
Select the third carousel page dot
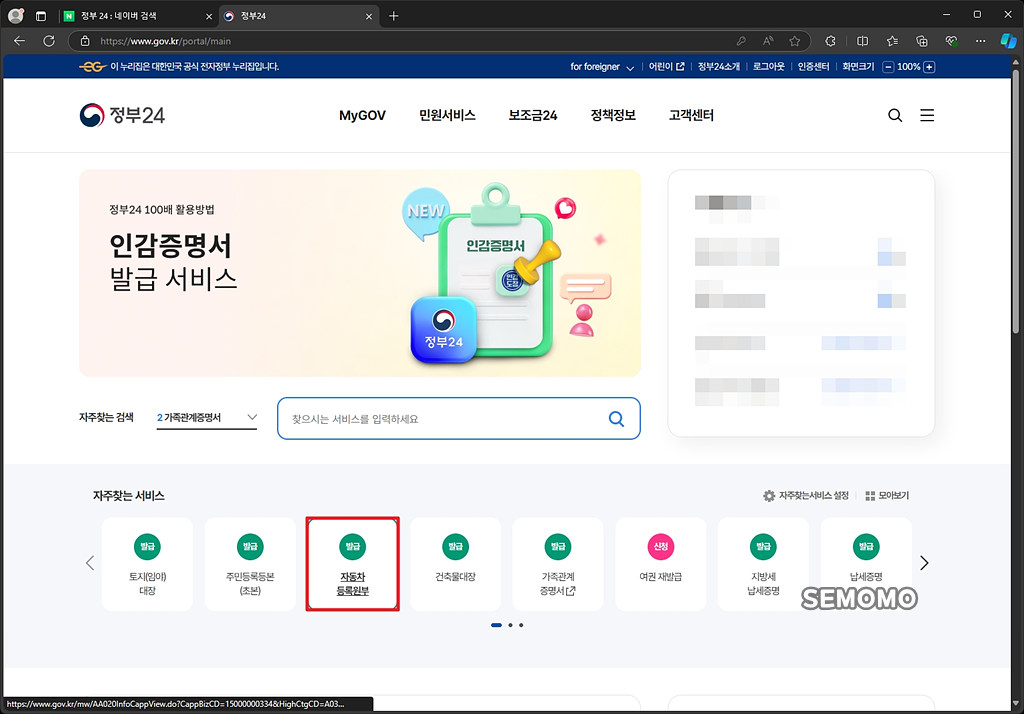point(521,625)
